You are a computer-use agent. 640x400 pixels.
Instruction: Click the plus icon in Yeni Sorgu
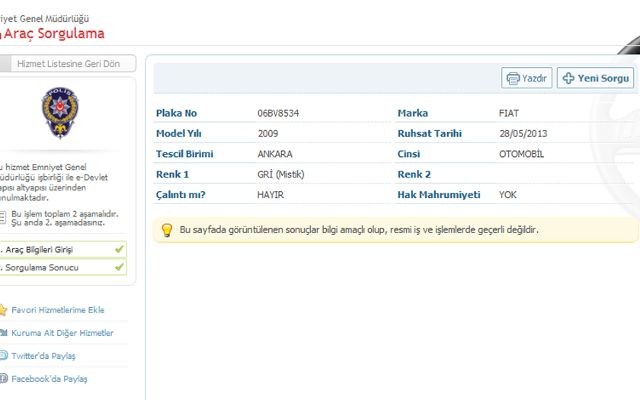click(568, 78)
